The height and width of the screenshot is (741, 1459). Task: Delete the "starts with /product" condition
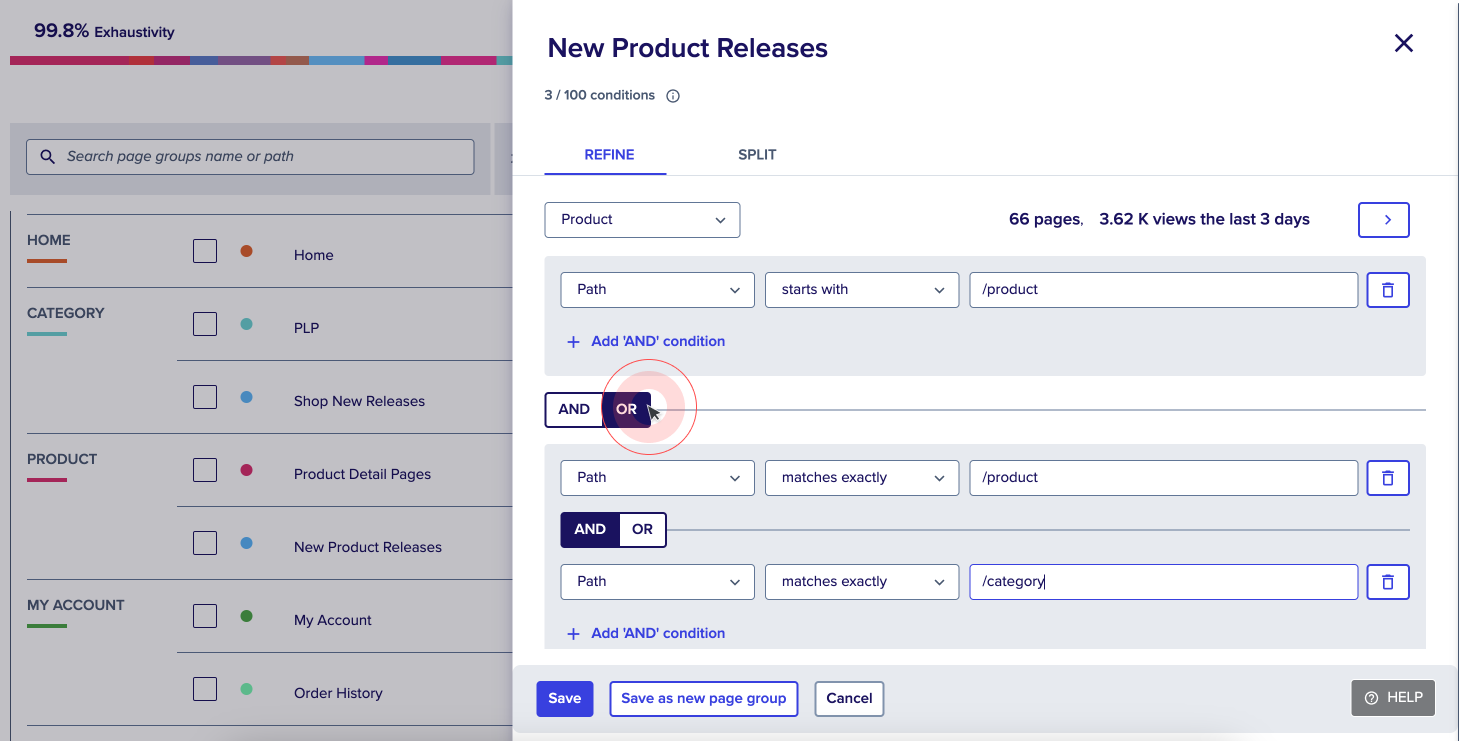[x=1387, y=290]
